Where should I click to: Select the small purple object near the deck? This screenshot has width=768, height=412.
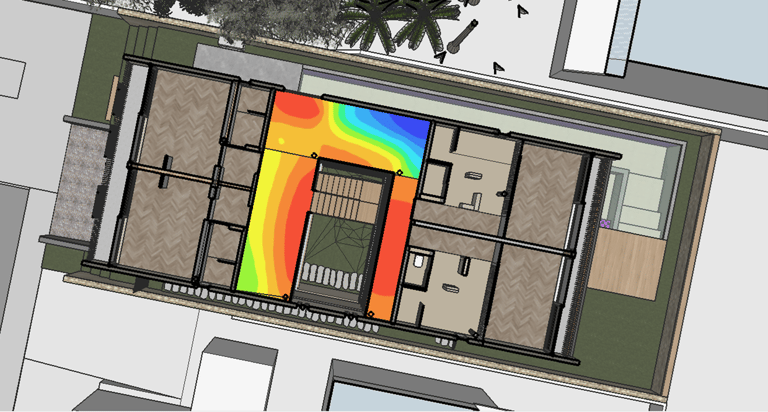click(605, 224)
